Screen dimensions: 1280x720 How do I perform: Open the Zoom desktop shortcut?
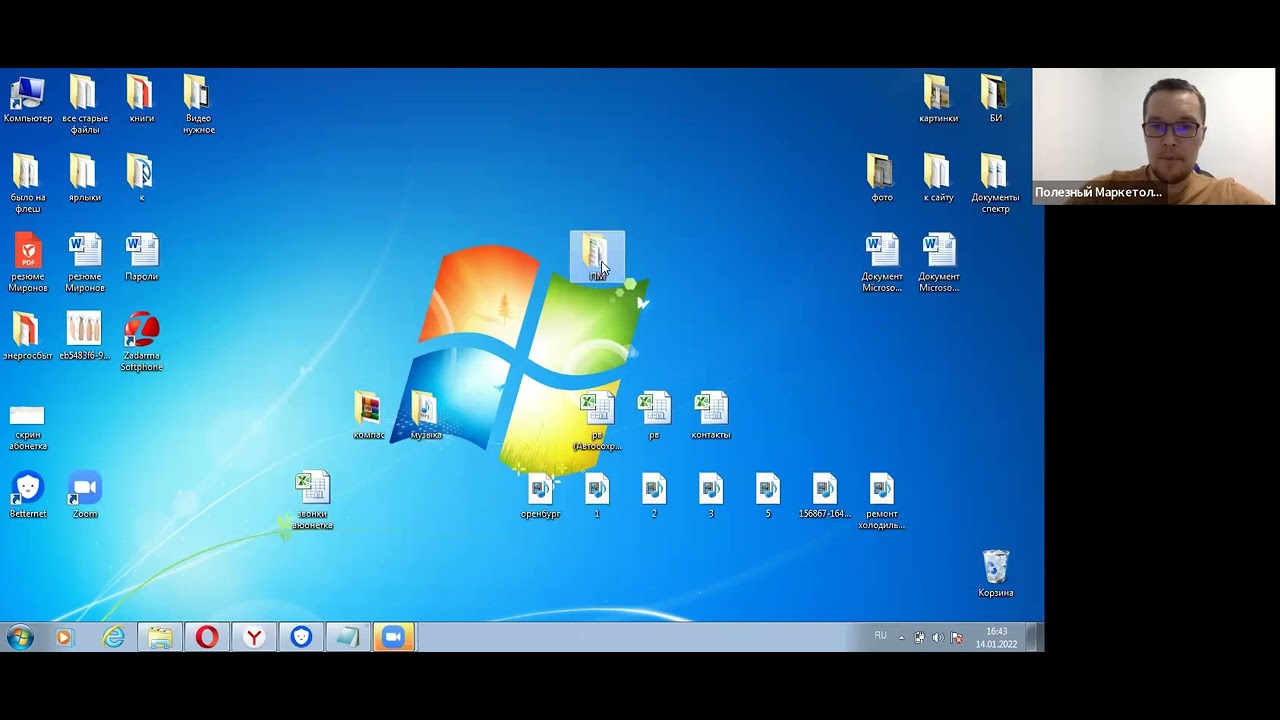(x=85, y=489)
